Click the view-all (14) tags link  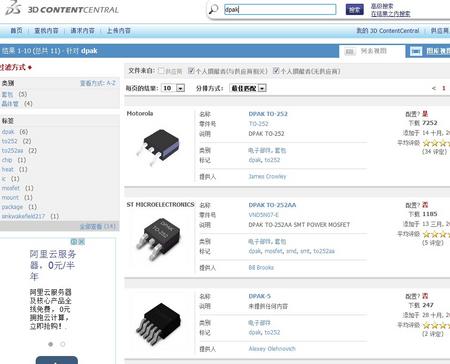(x=97, y=227)
